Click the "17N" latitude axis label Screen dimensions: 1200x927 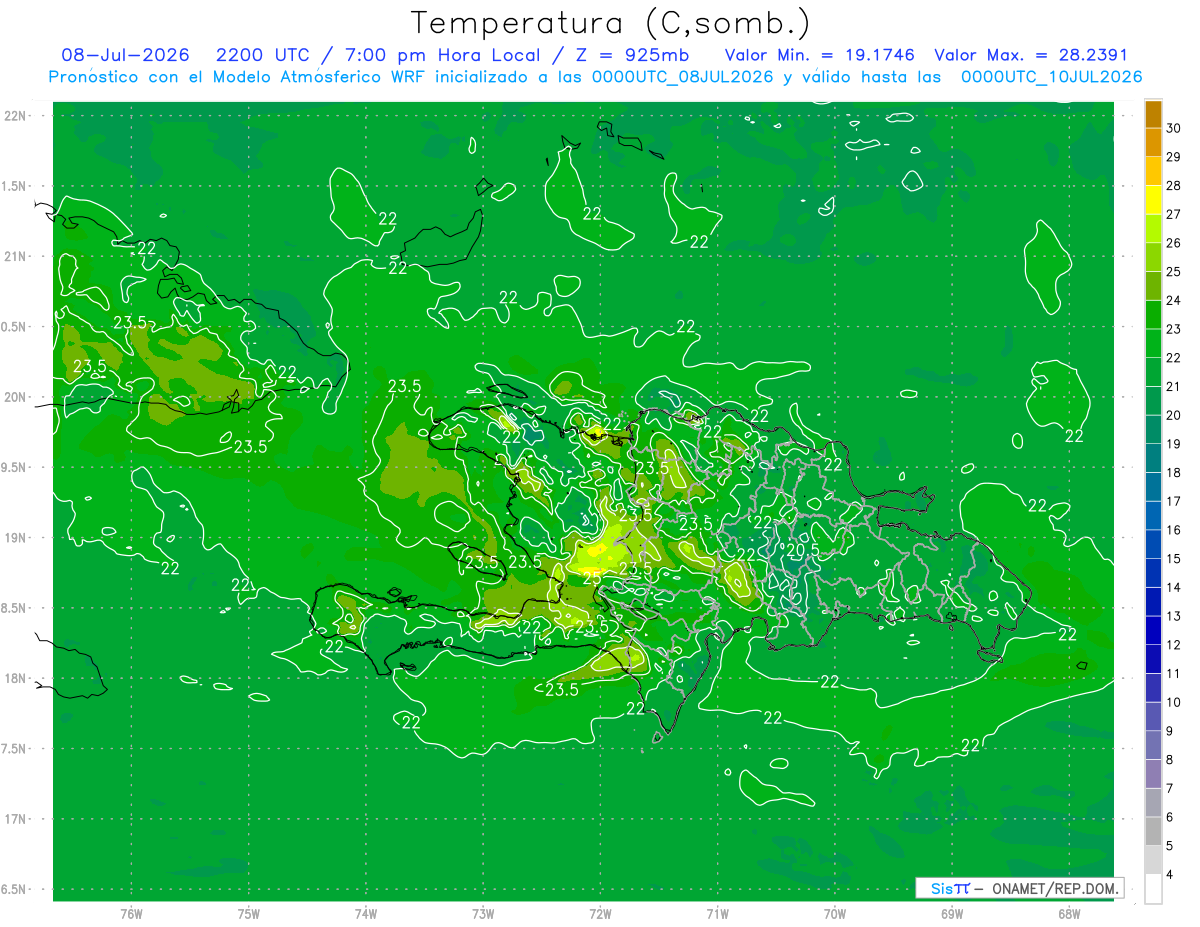(x=17, y=819)
